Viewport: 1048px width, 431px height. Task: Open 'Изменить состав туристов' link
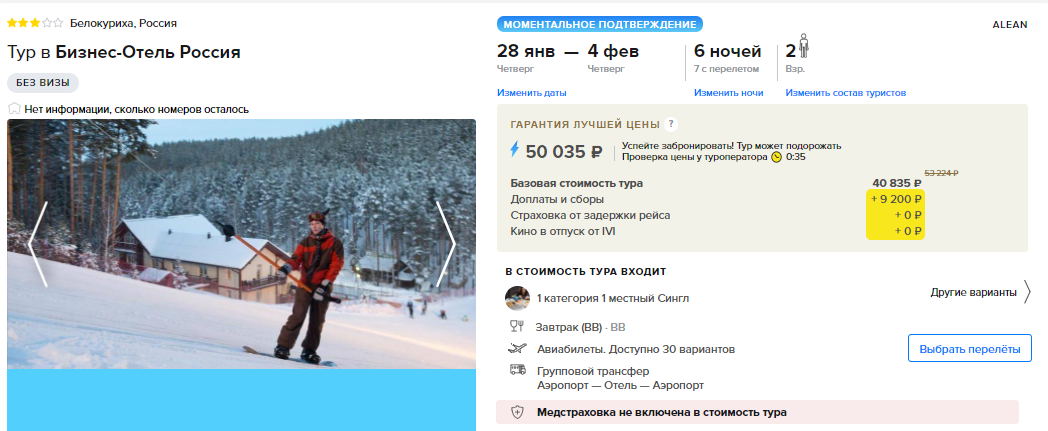845,93
